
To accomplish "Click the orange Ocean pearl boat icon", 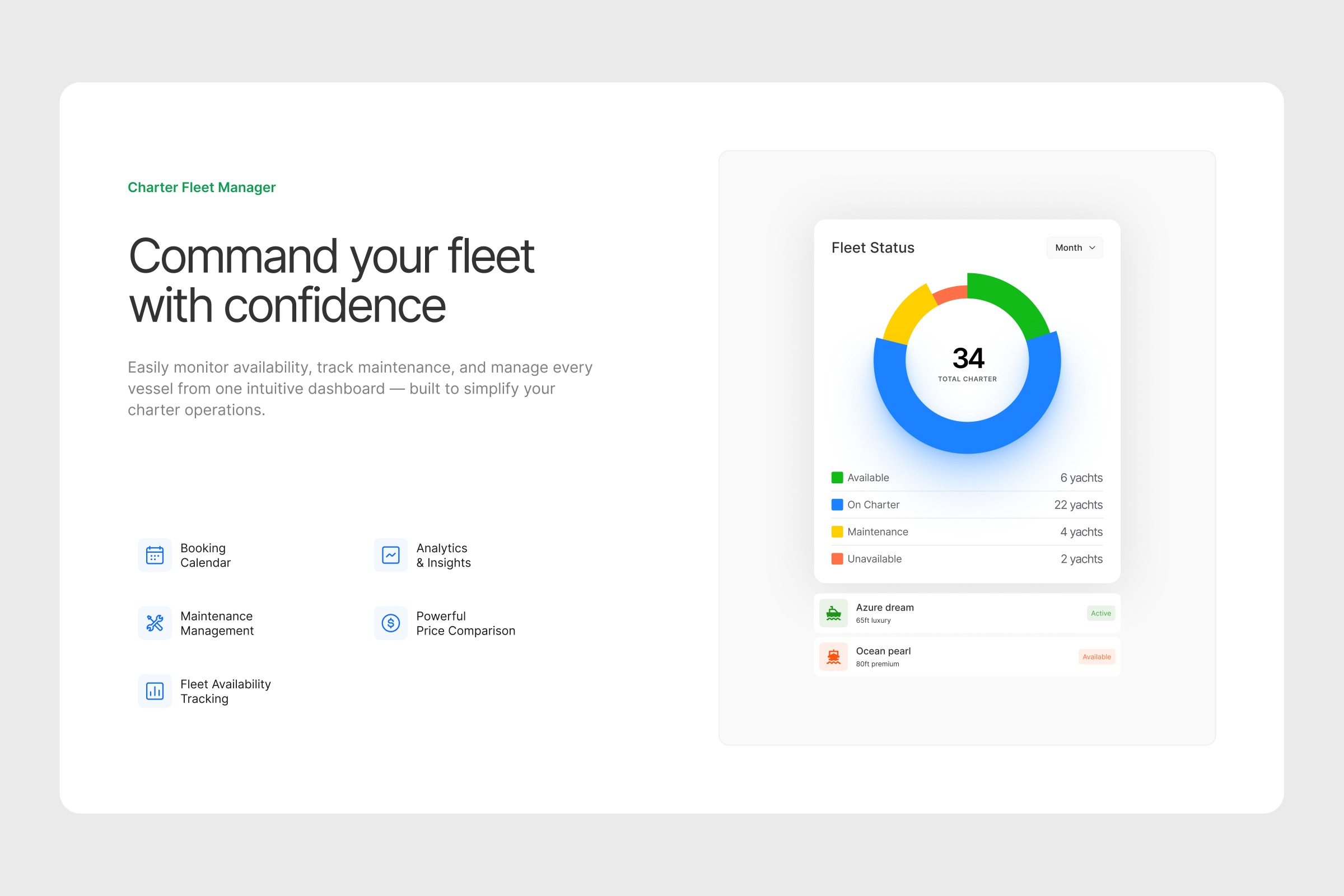I will [833, 656].
